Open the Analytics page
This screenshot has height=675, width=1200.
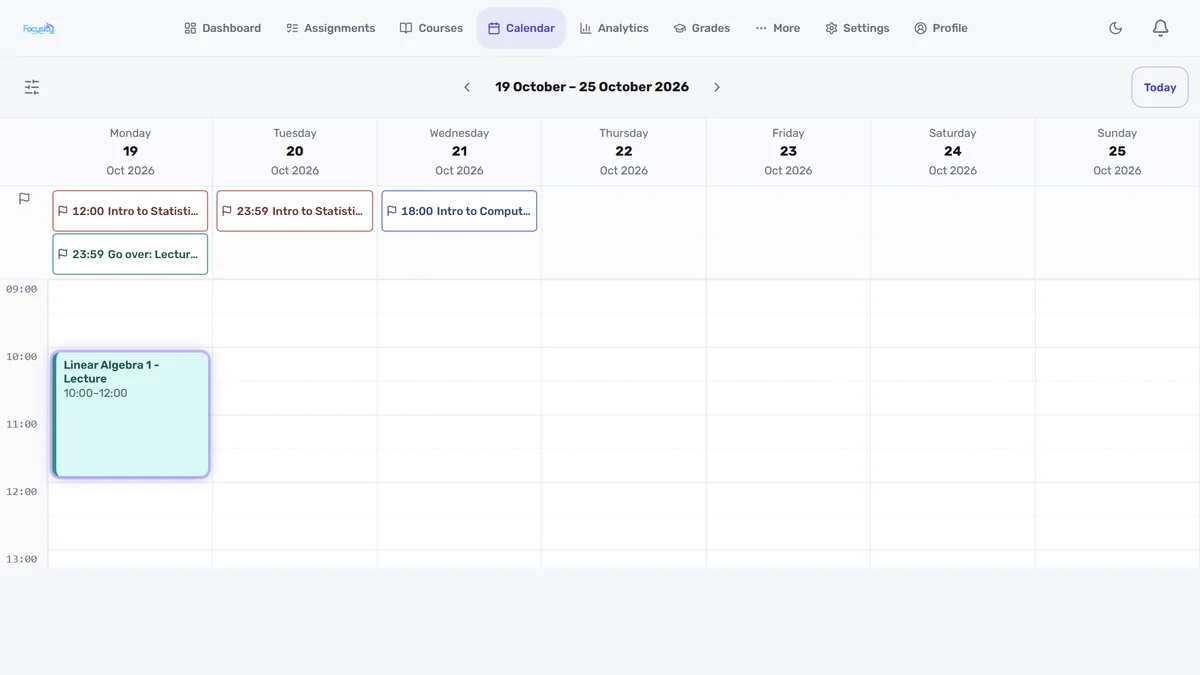(x=614, y=28)
